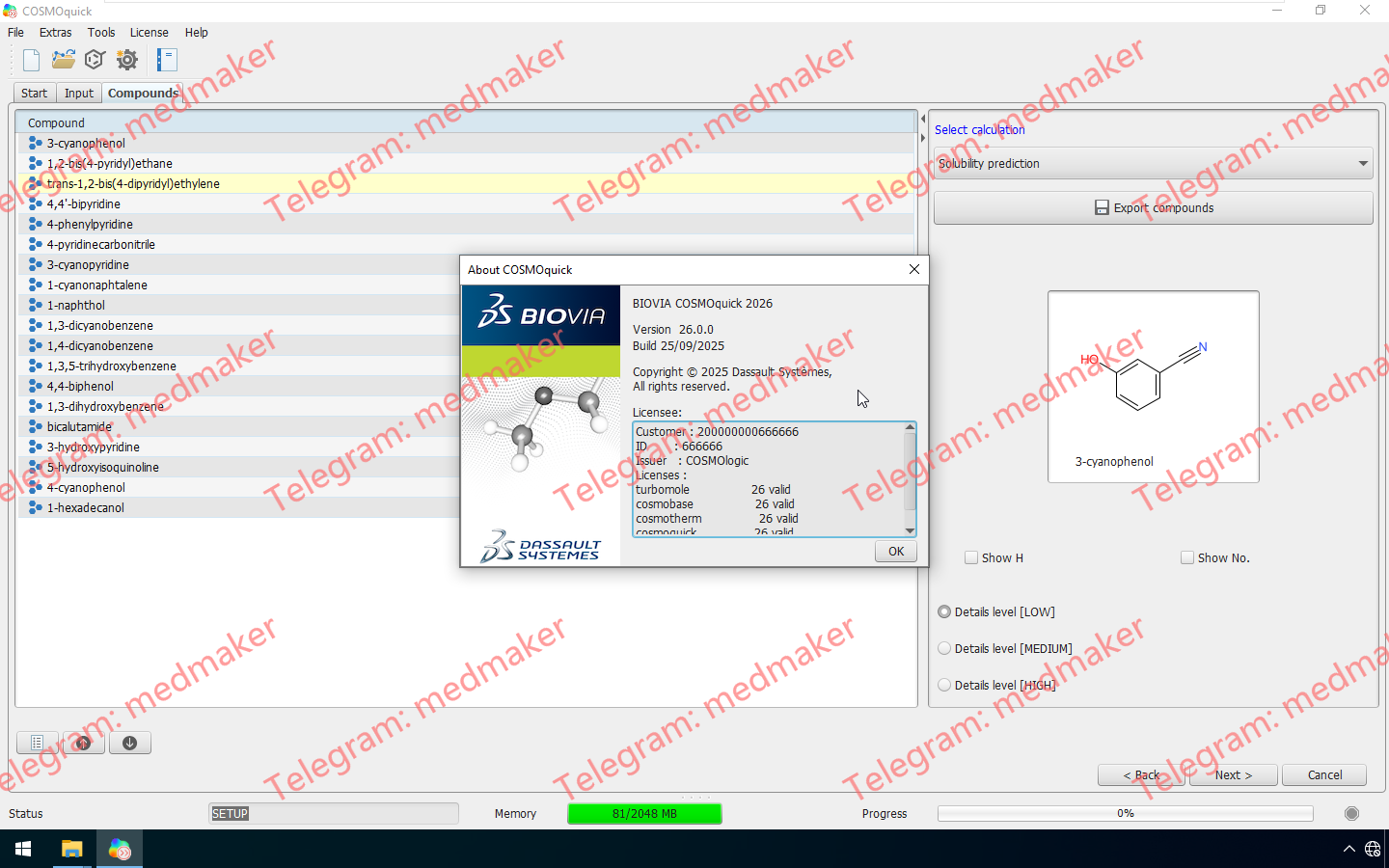Screen dimensions: 1389x868
Task: Move compound up with the up-arrow button
Action: [83, 743]
